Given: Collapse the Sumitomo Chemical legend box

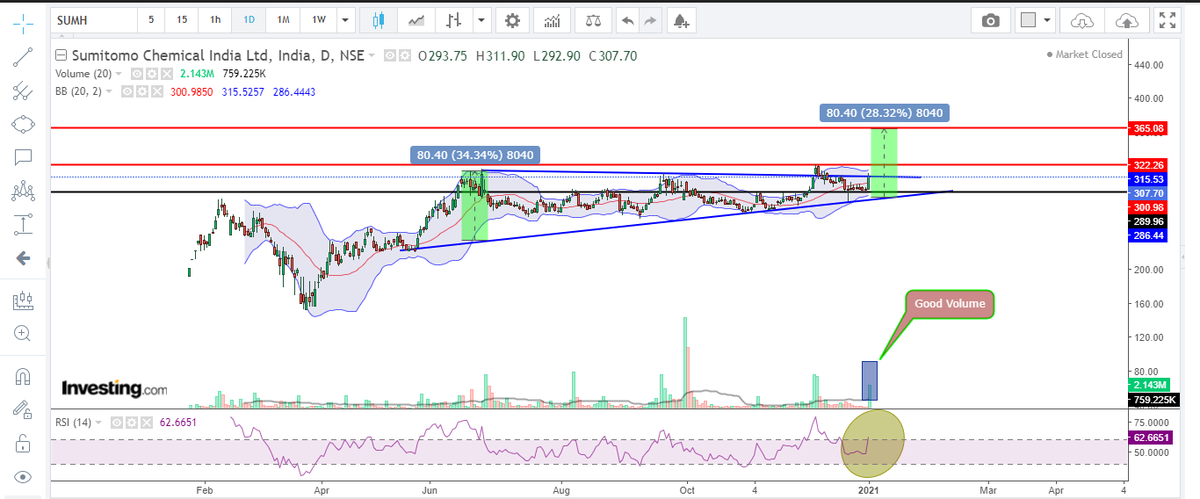Looking at the screenshot, I should pyautogui.click(x=61, y=56).
